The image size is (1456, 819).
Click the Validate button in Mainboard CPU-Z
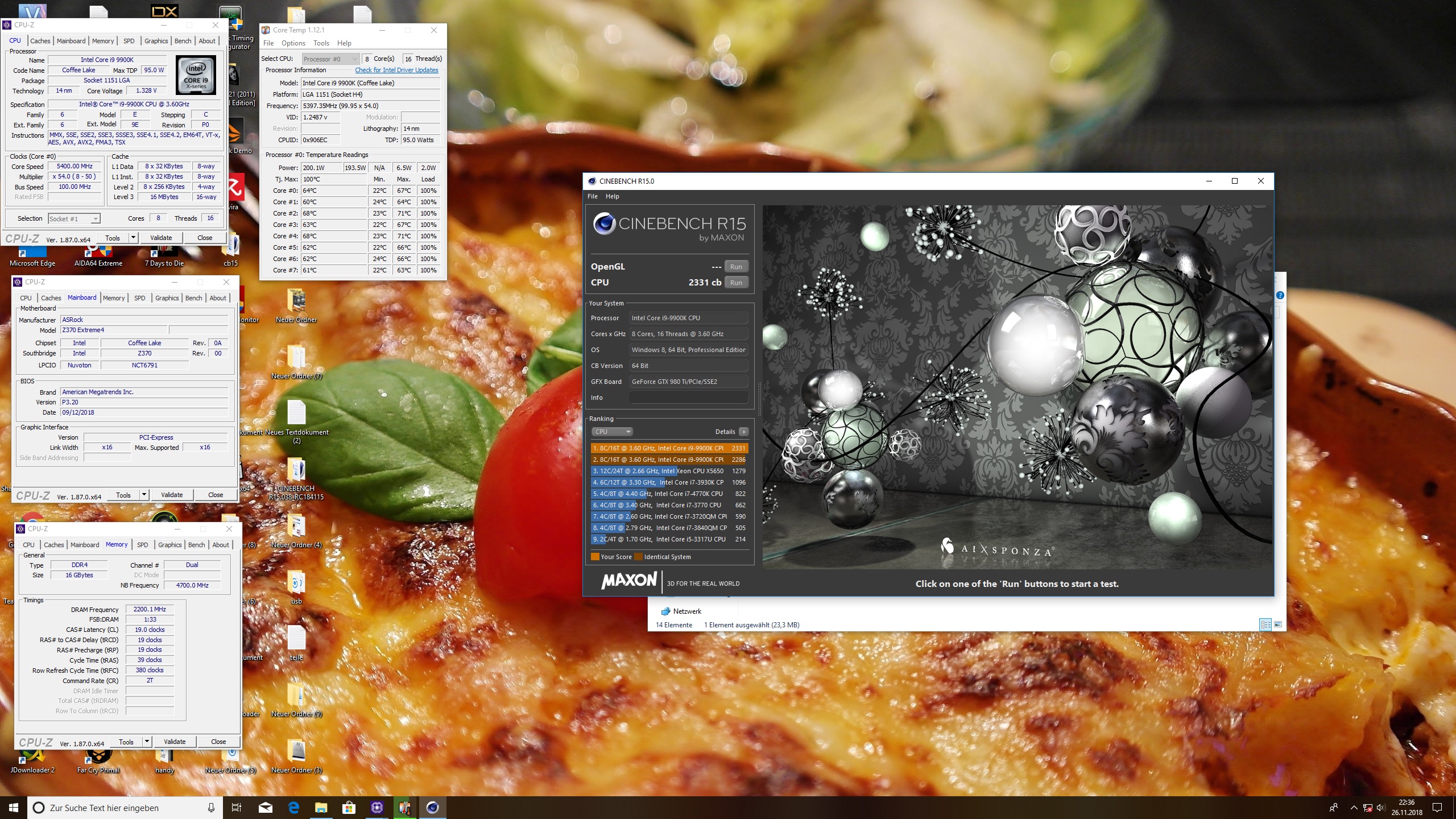click(x=172, y=495)
